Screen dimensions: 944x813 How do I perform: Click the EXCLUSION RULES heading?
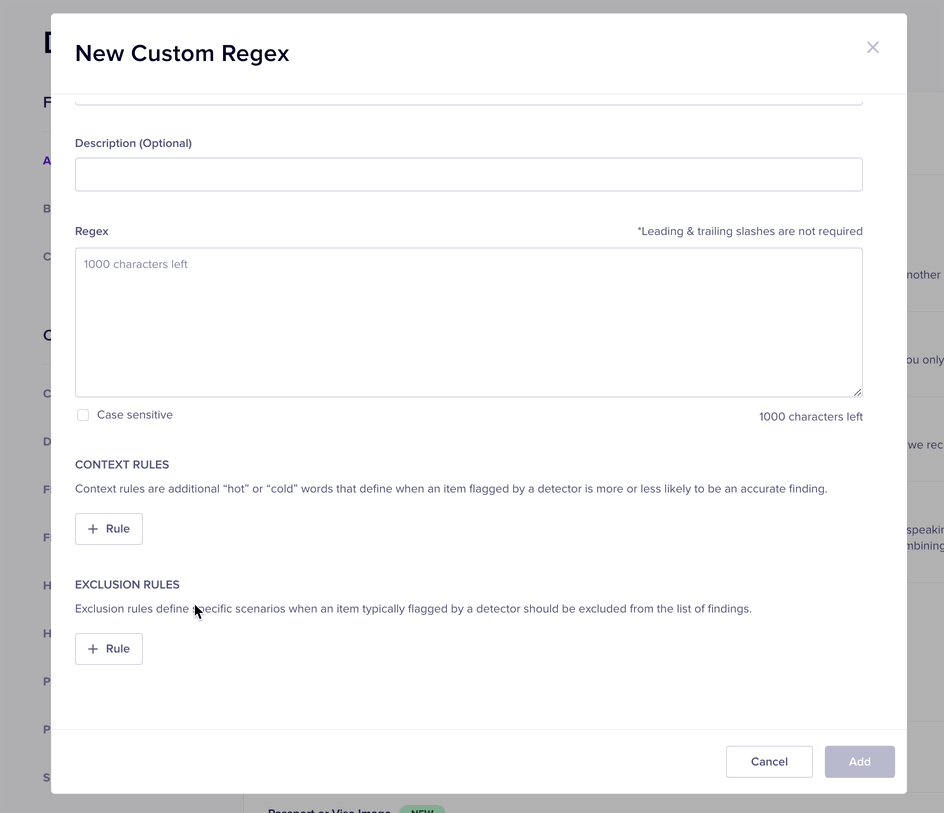pos(127,585)
